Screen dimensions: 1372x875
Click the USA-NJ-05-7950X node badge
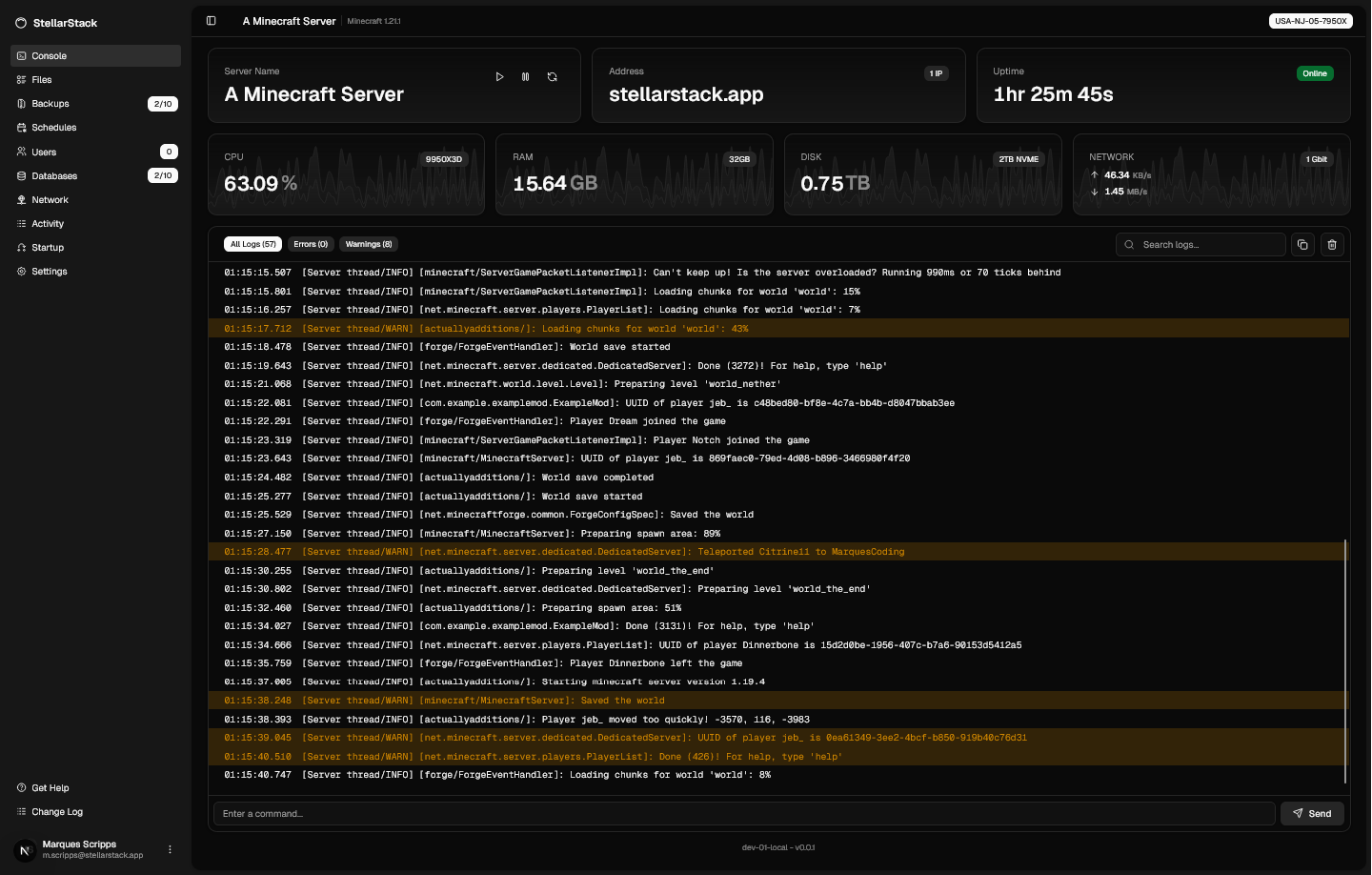tap(1311, 21)
